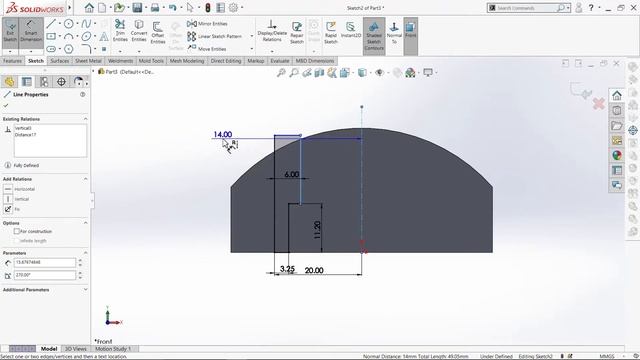
Task: Click Repair Sketch
Action: click(x=297, y=33)
